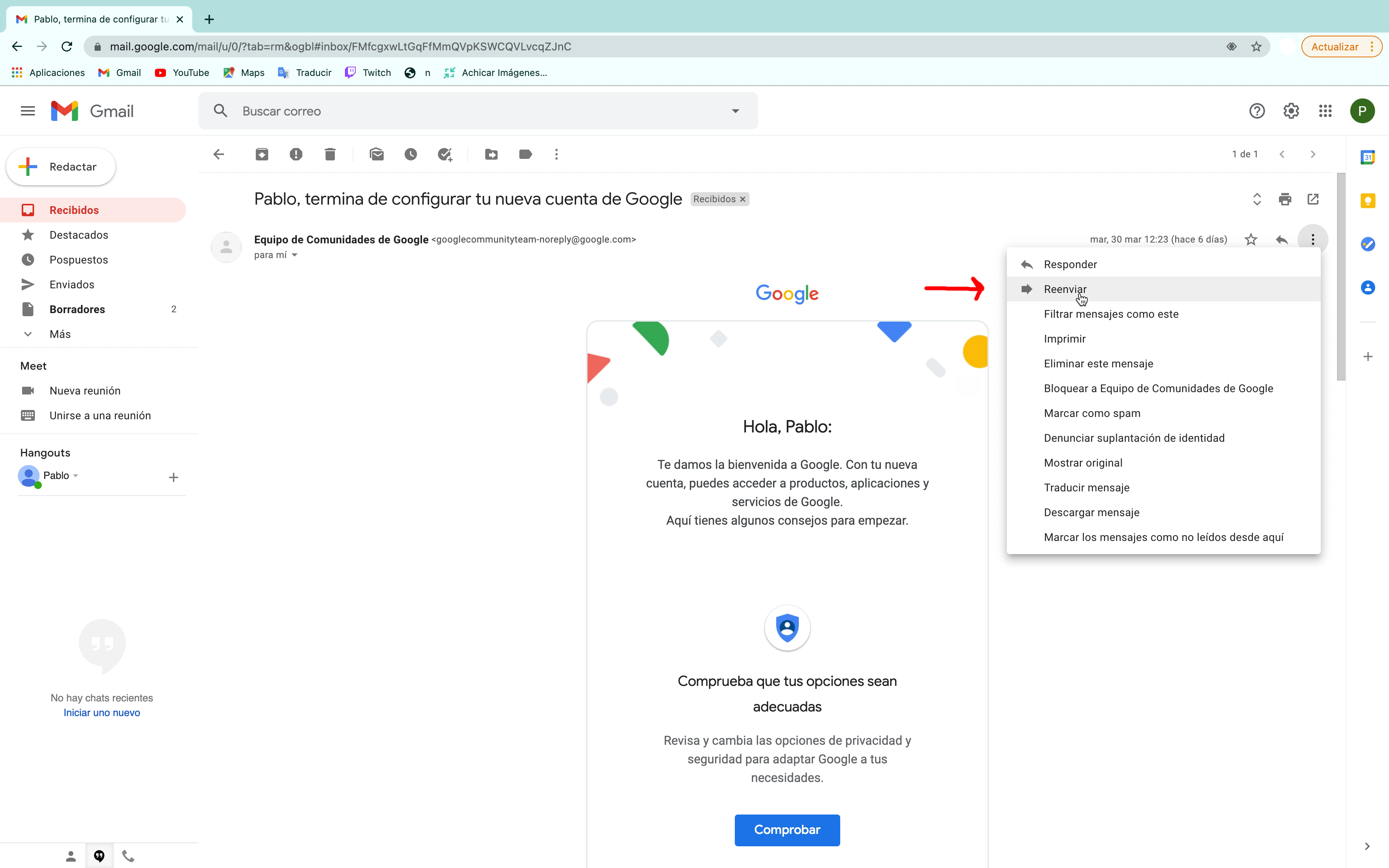
Task: Open Hangouts contacts person icon
Action: click(x=71, y=856)
